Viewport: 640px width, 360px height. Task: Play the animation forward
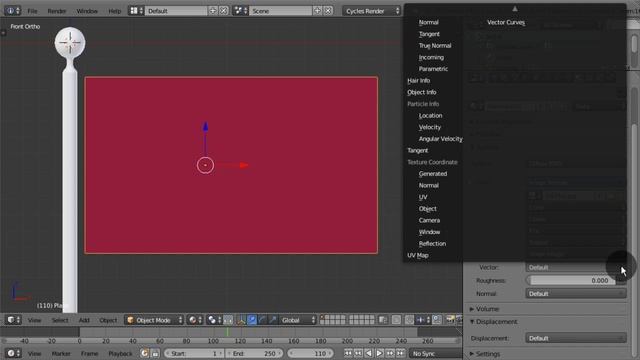[380, 353]
